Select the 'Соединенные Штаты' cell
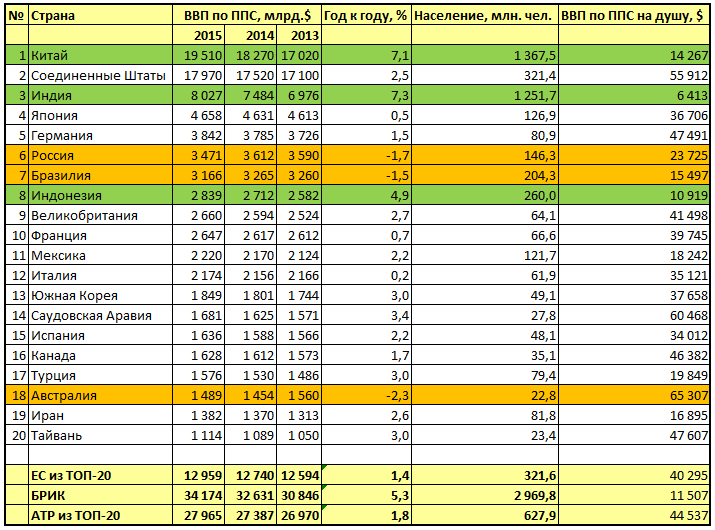This screenshot has height=530, width=715. pos(100,75)
